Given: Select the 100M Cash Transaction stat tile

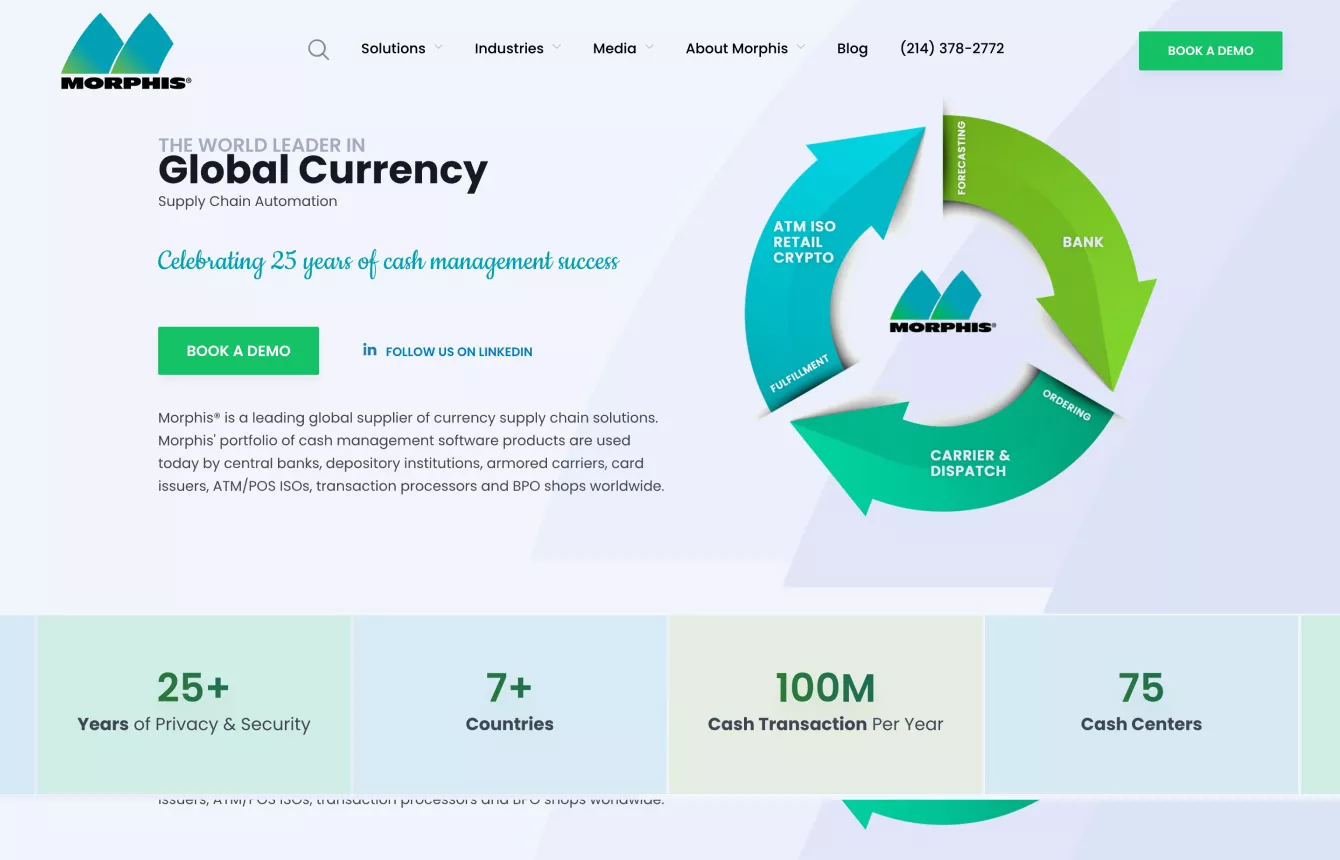Looking at the screenshot, I should (x=825, y=703).
